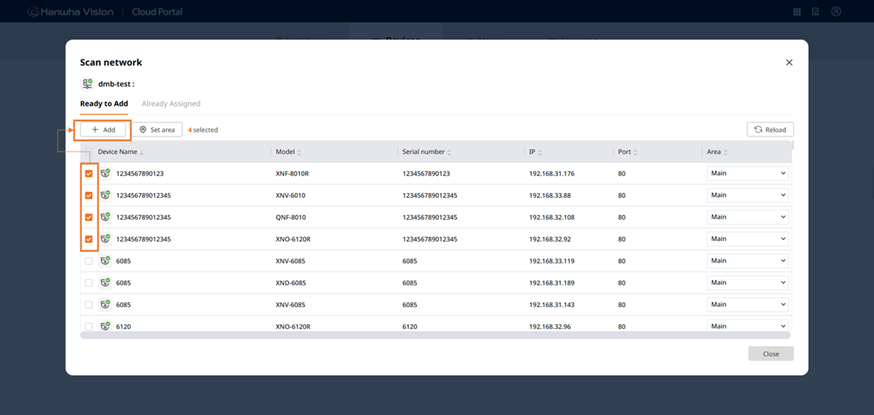Click camera icon in the 192.168.33.119 row
The height and width of the screenshot is (415, 874).
pos(105,261)
